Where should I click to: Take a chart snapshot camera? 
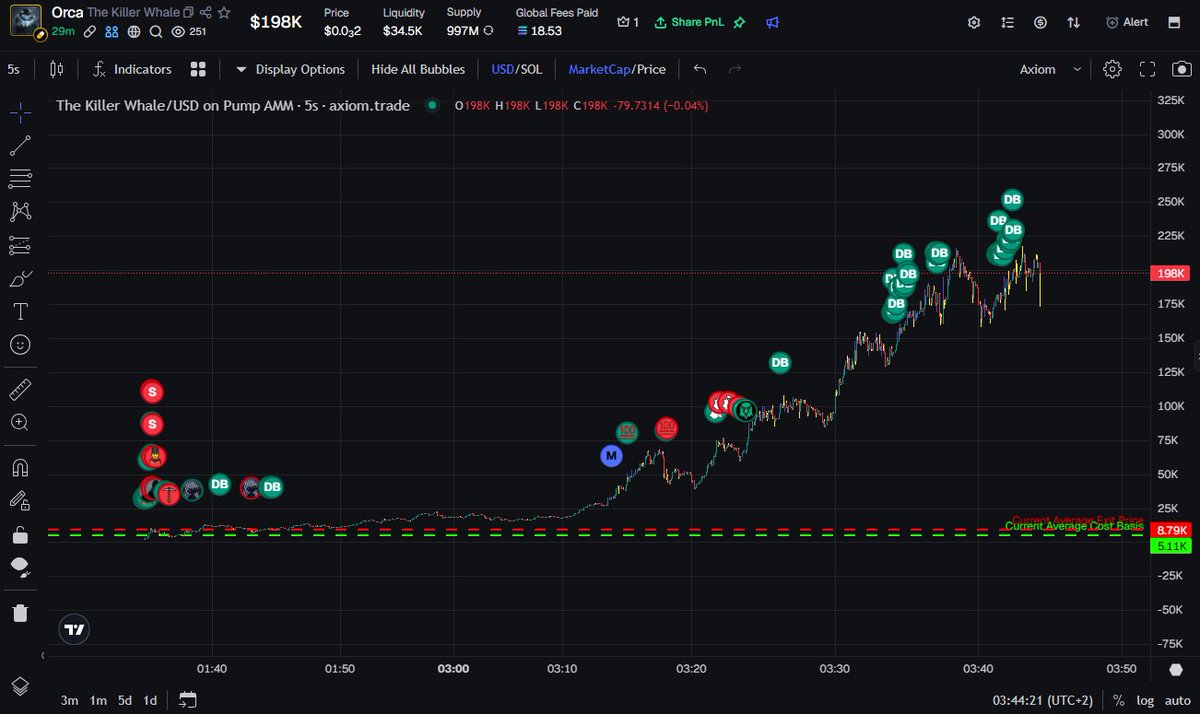point(1182,69)
